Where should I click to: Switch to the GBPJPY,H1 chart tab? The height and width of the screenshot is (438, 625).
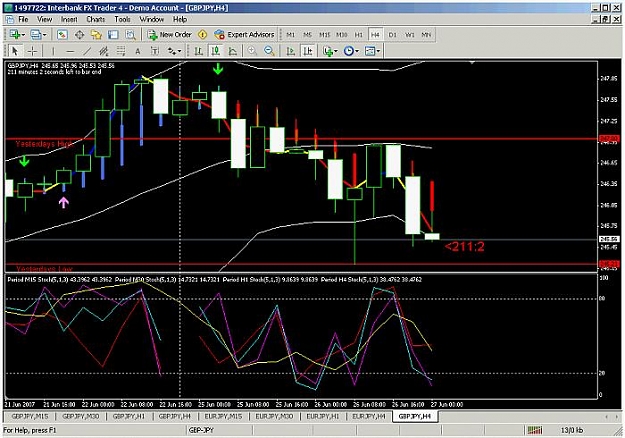click(129, 416)
